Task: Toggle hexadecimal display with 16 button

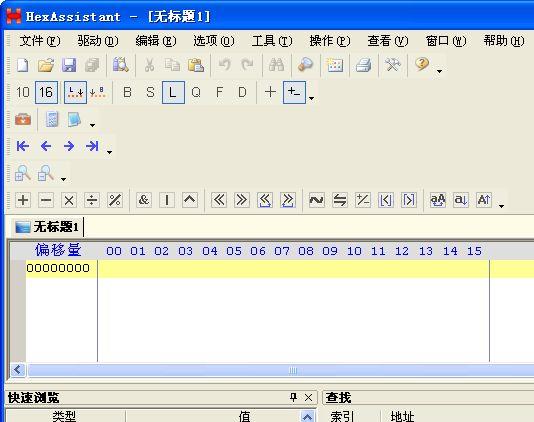Action: [x=46, y=92]
